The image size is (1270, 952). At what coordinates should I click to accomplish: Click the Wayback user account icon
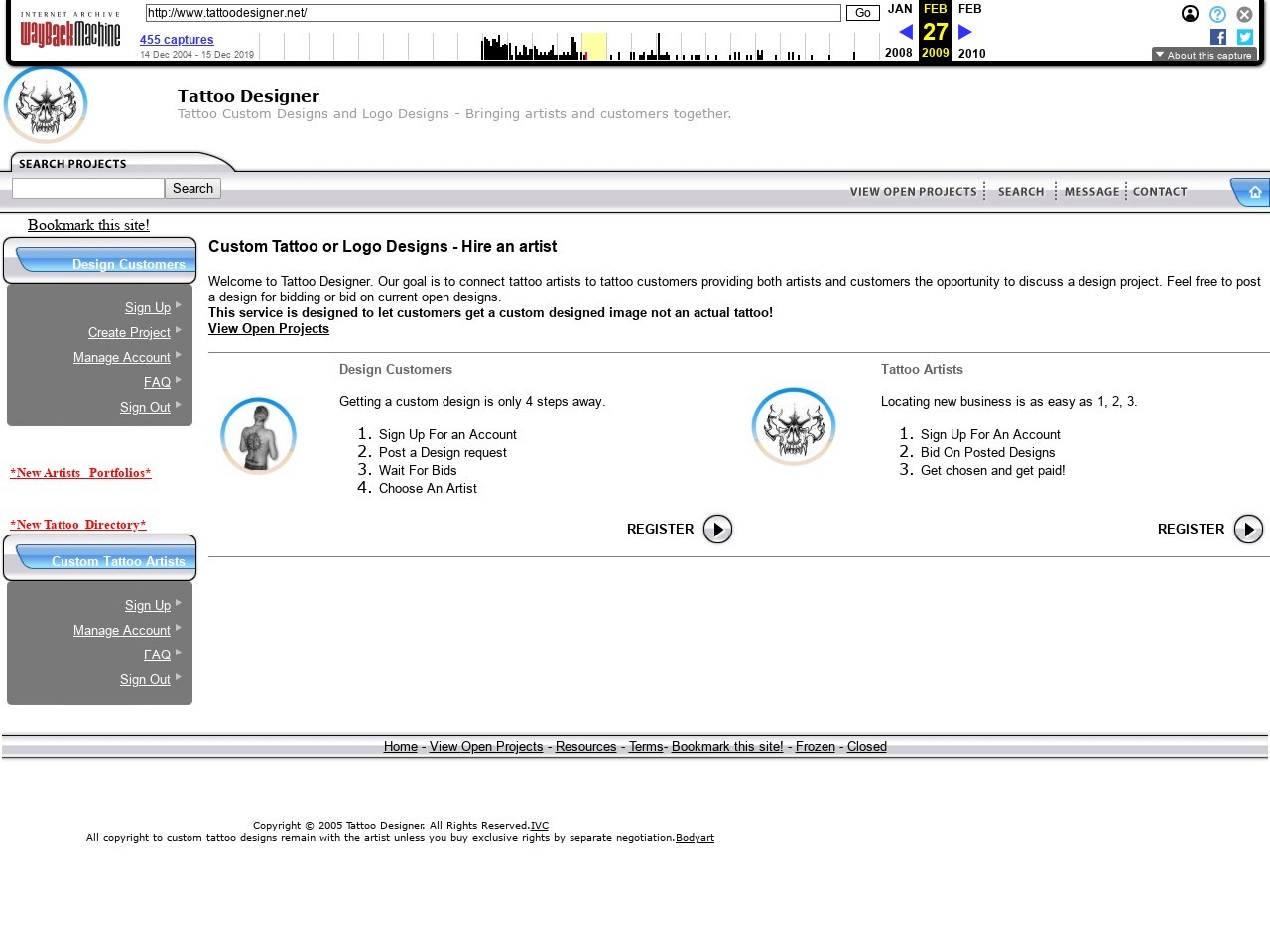(x=1190, y=14)
